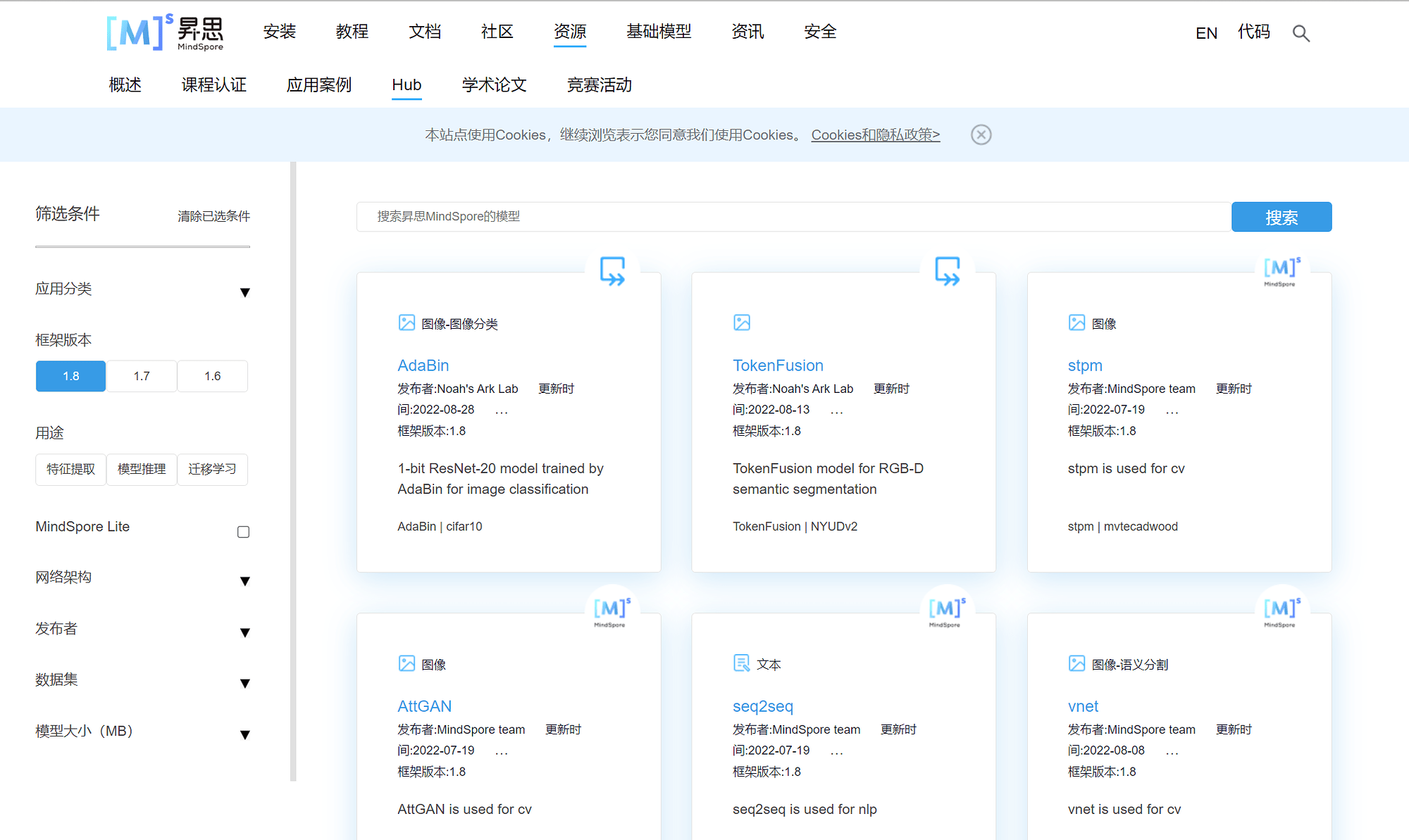Enable the MindSpore Lite checkbox
Image resolution: width=1409 pixels, height=840 pixels.
243,532
